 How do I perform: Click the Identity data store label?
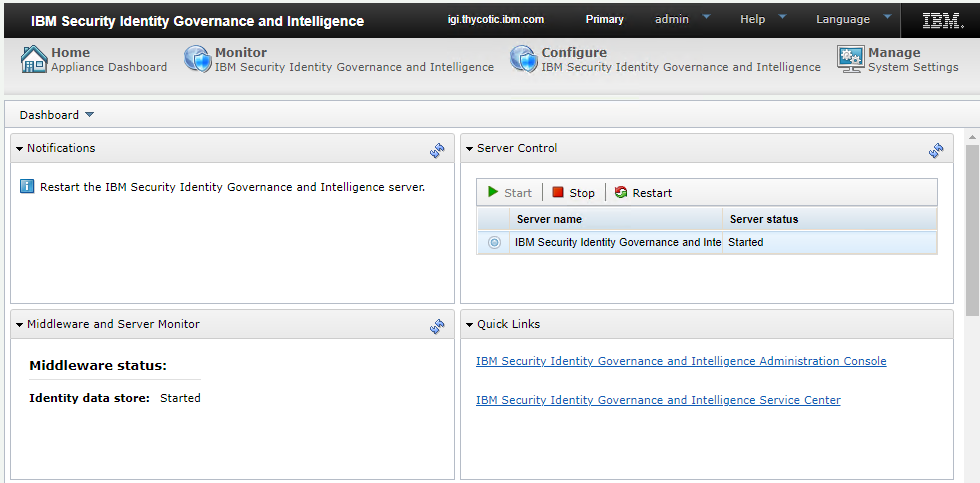(x=89, y=398)
